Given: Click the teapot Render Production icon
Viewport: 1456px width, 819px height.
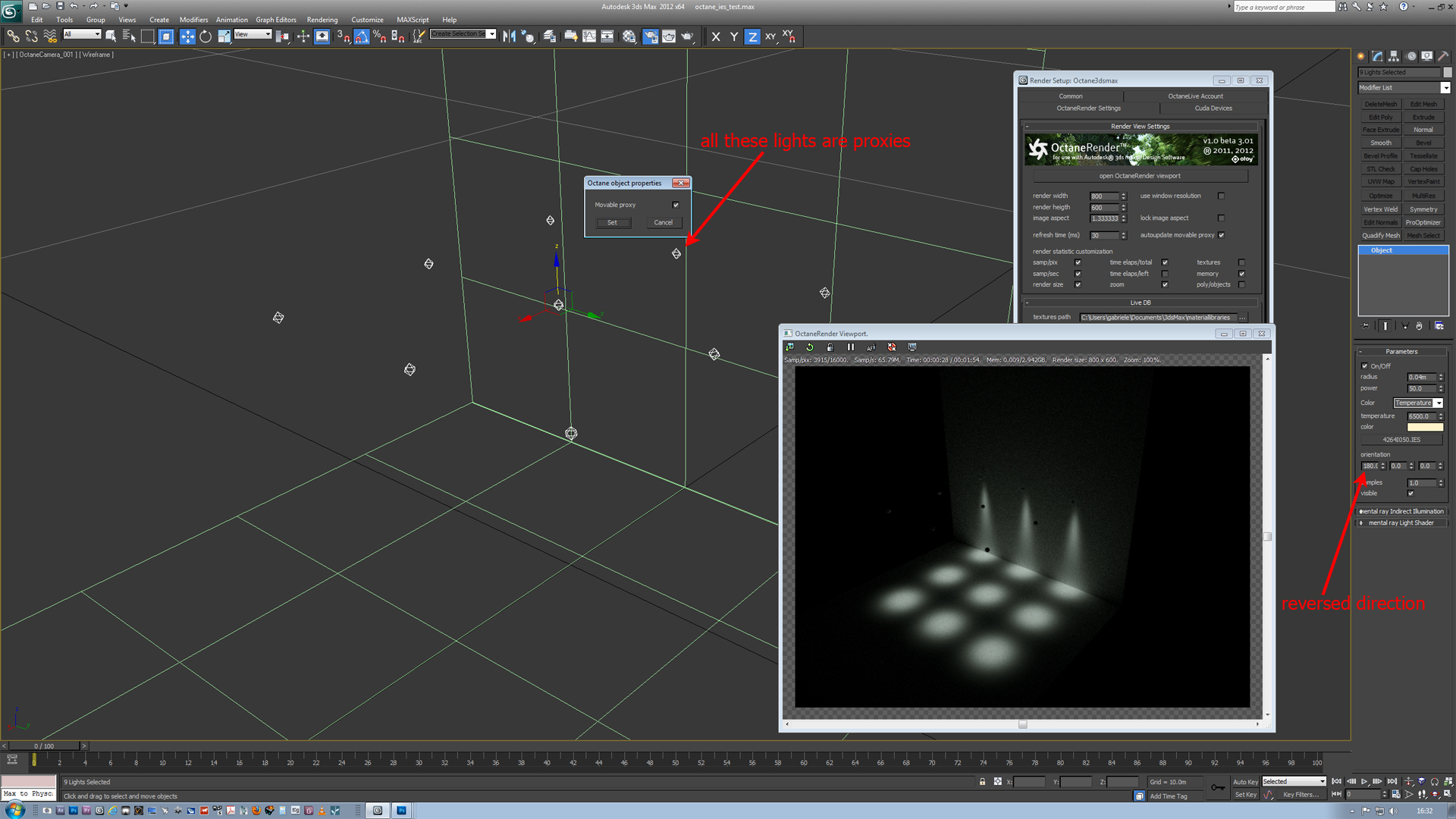Looking at the screenshot, I should click(687, 36).
